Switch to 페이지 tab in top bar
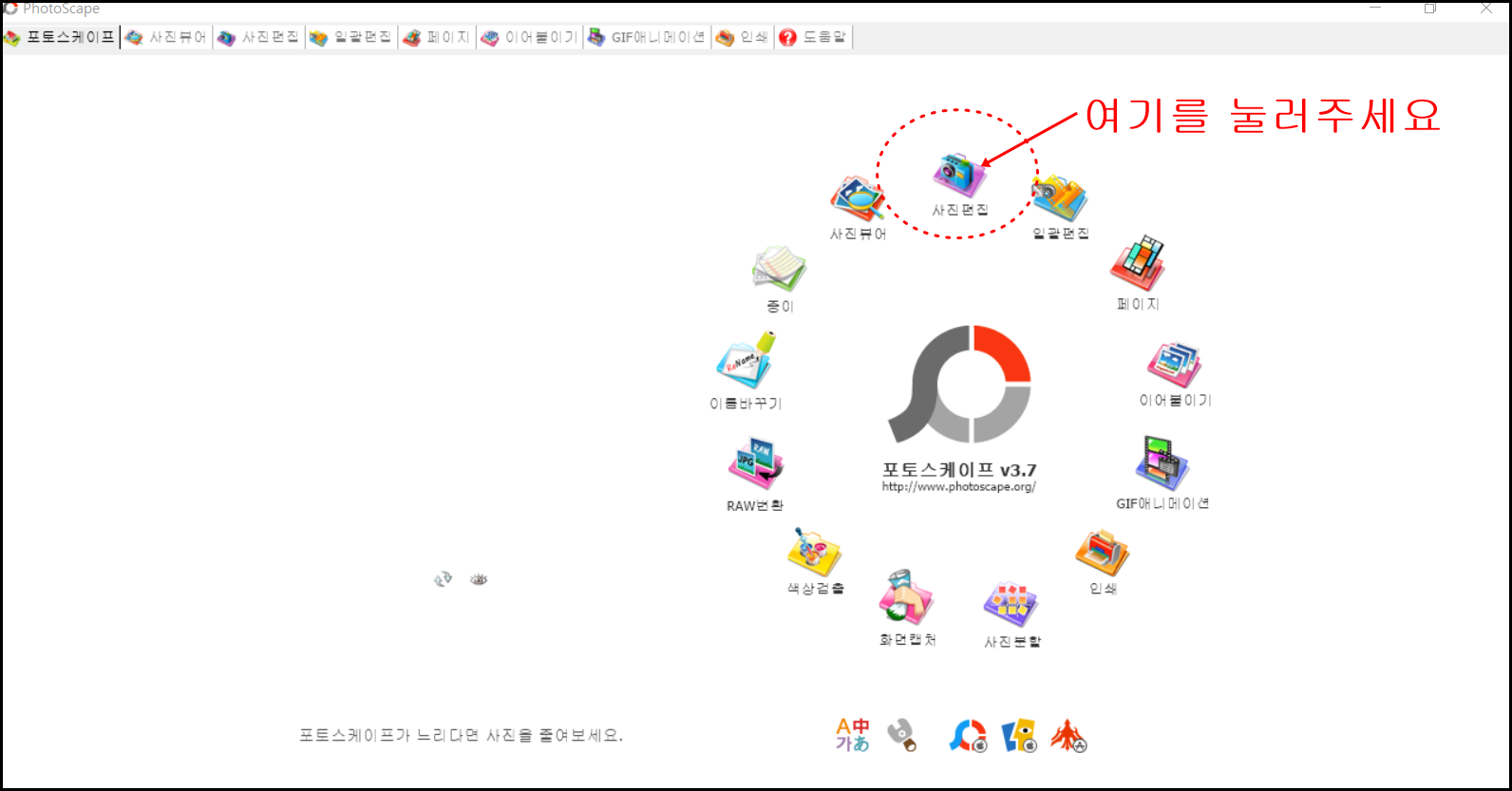Screen dimensions: 1512x791 coord(437,37)
